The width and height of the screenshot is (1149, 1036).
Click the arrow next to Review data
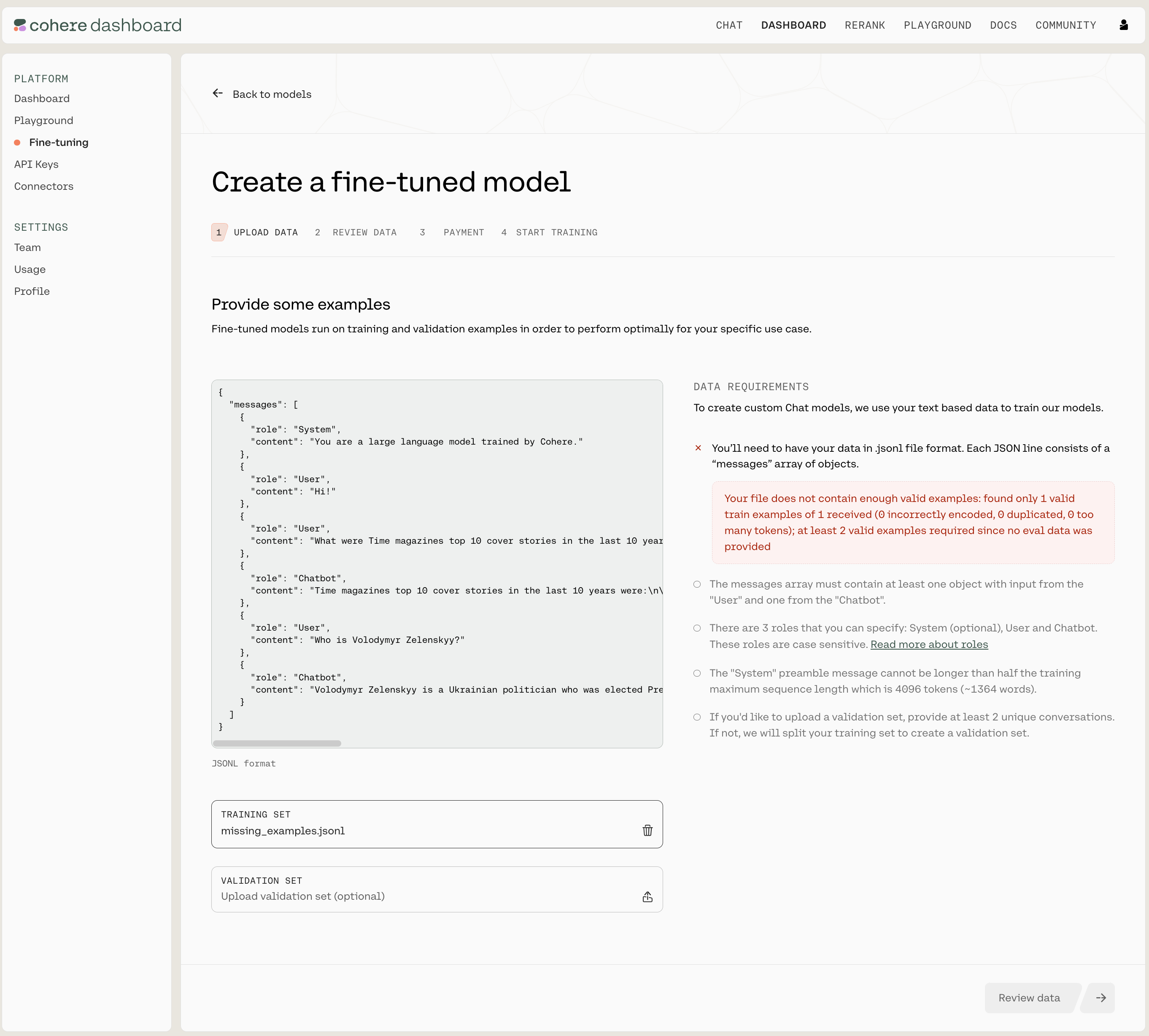(x=1100, y=998)
